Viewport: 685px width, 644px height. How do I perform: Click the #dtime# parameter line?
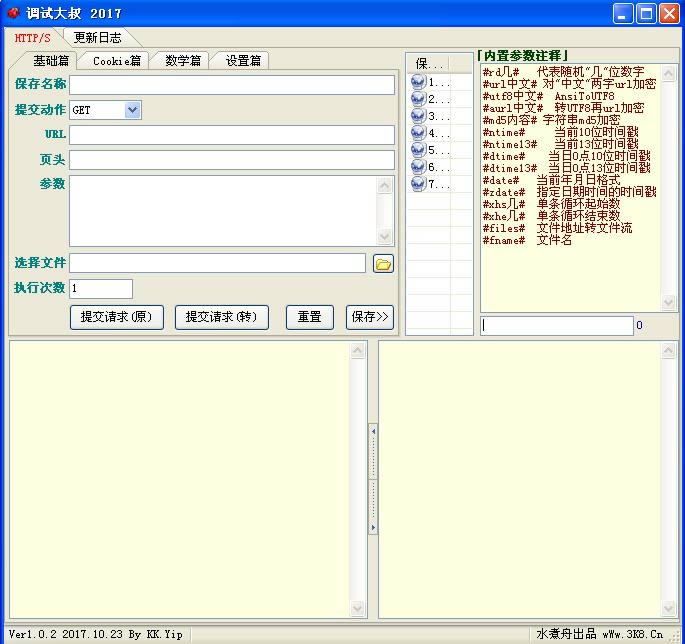(567, 156)
